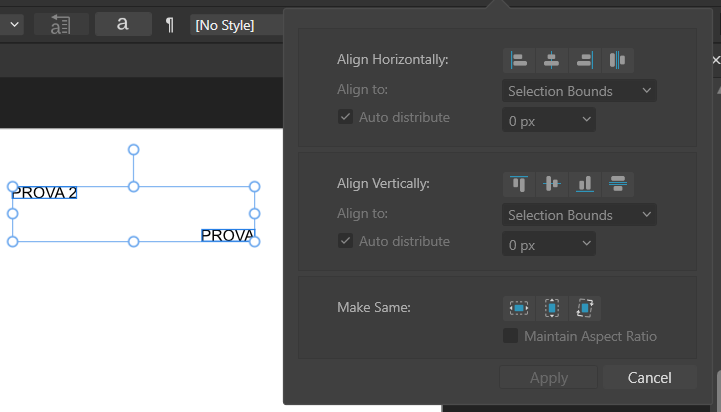Open vertical Align to Selection Bounds dropdown
The width and height of the screenshot is (721, 412).
pos(579,215)
